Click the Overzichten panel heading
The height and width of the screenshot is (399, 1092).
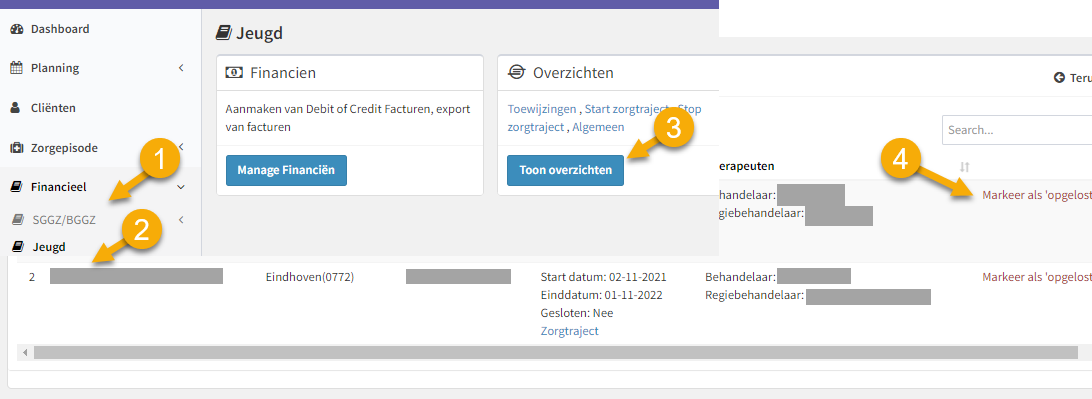573,72
